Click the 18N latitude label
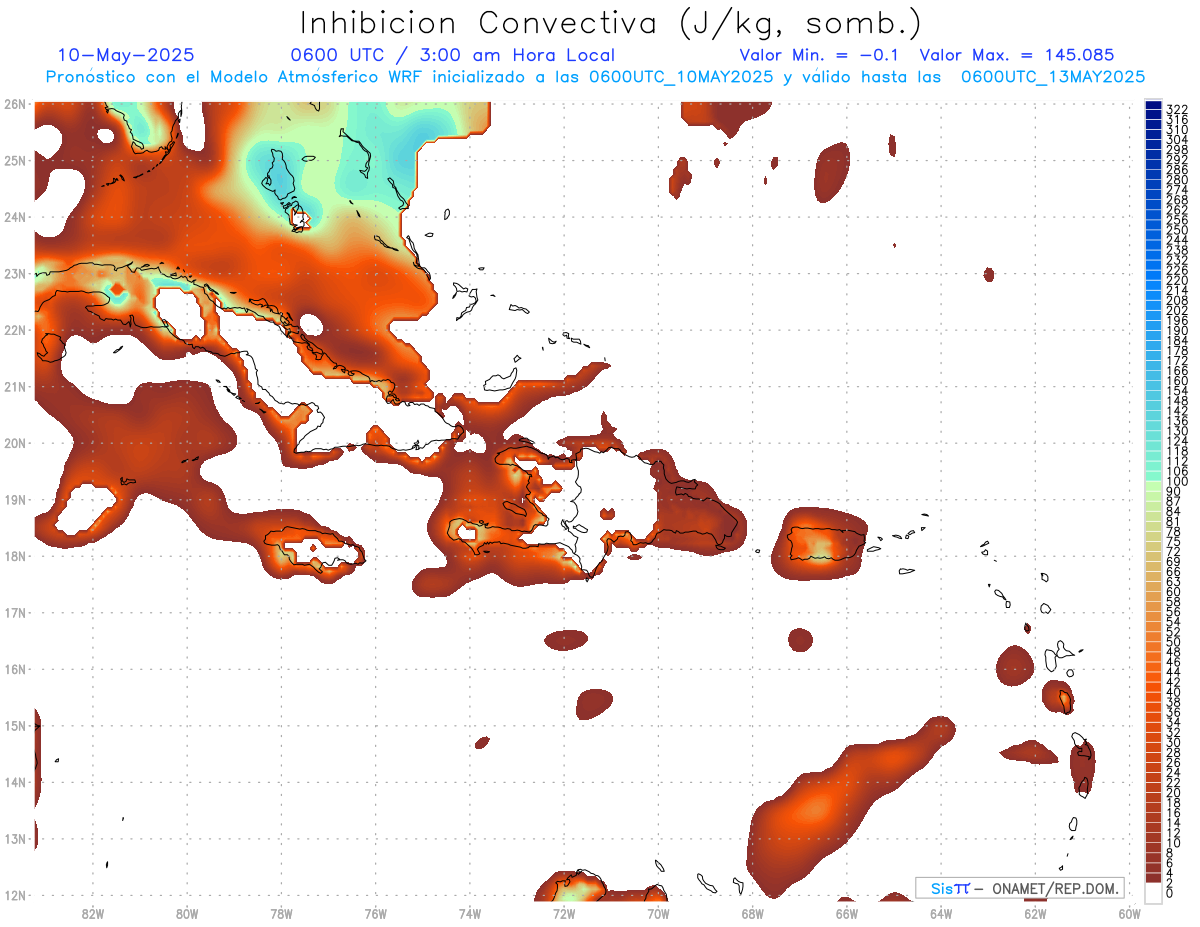Viewport: 1200px width, 927px height. coord(15,555)
